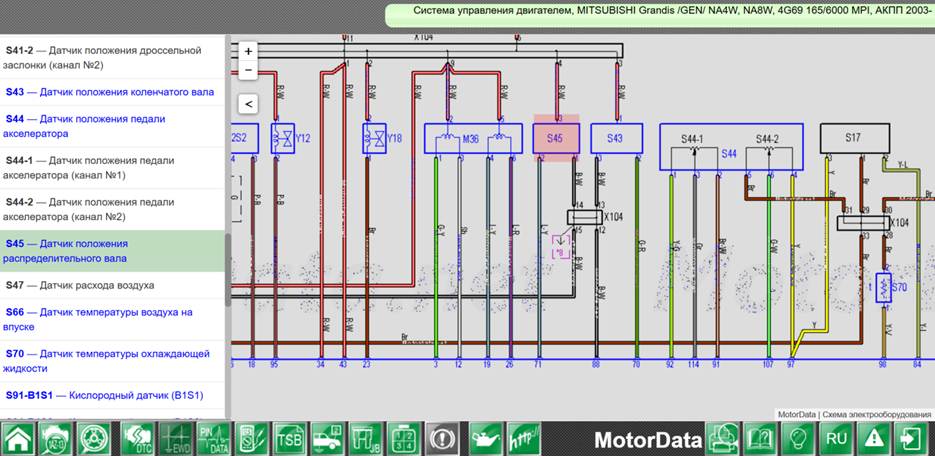The image size is (935, 456).
Task: Open the DTC fault codes icon
Action: (x=137, y=439)
